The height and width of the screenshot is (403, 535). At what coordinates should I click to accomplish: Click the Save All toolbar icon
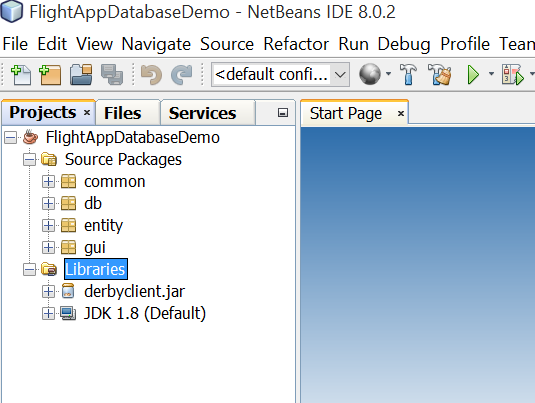pyautogui.click(x=112, y=74)
